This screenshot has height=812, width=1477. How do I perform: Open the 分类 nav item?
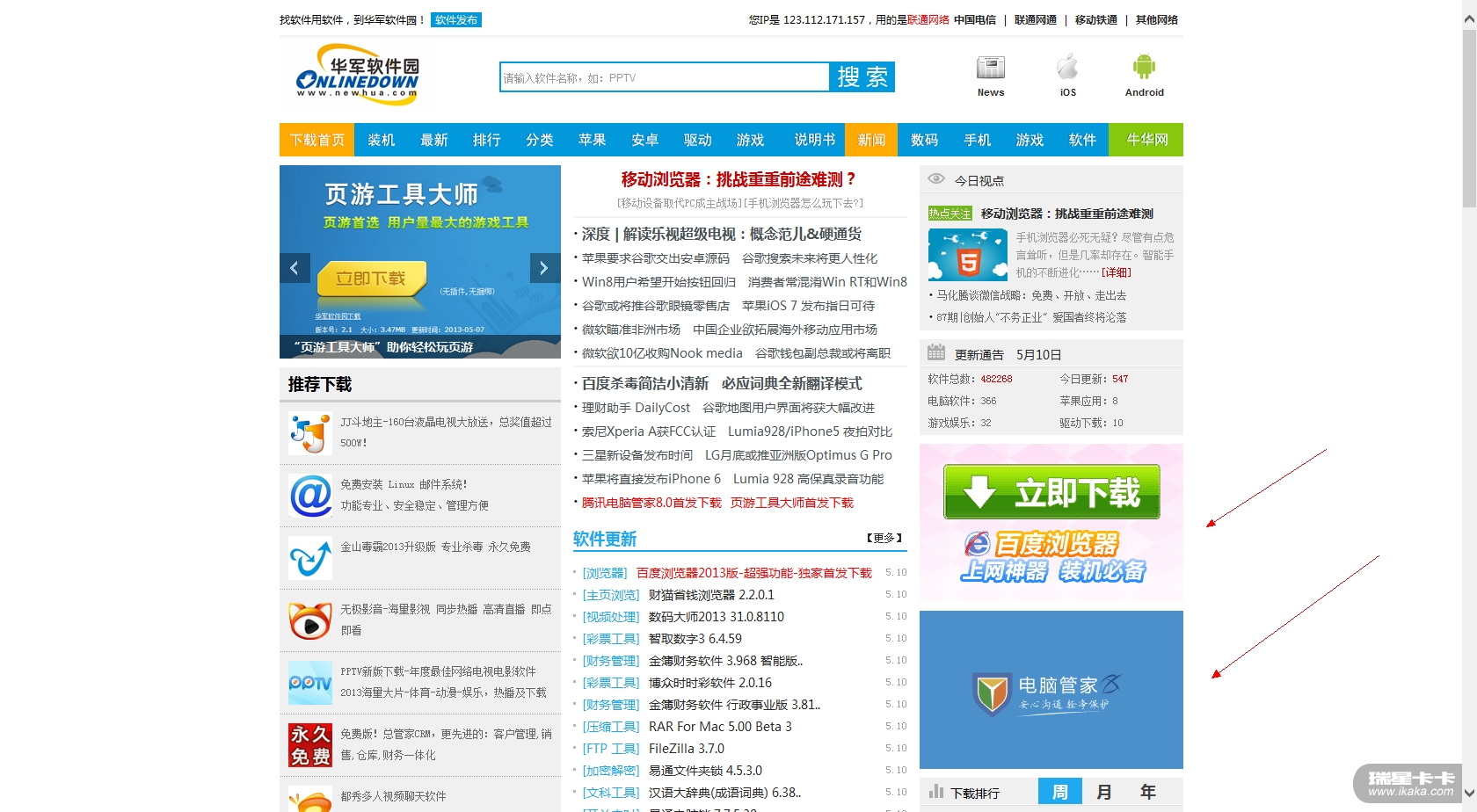[540, 140]
